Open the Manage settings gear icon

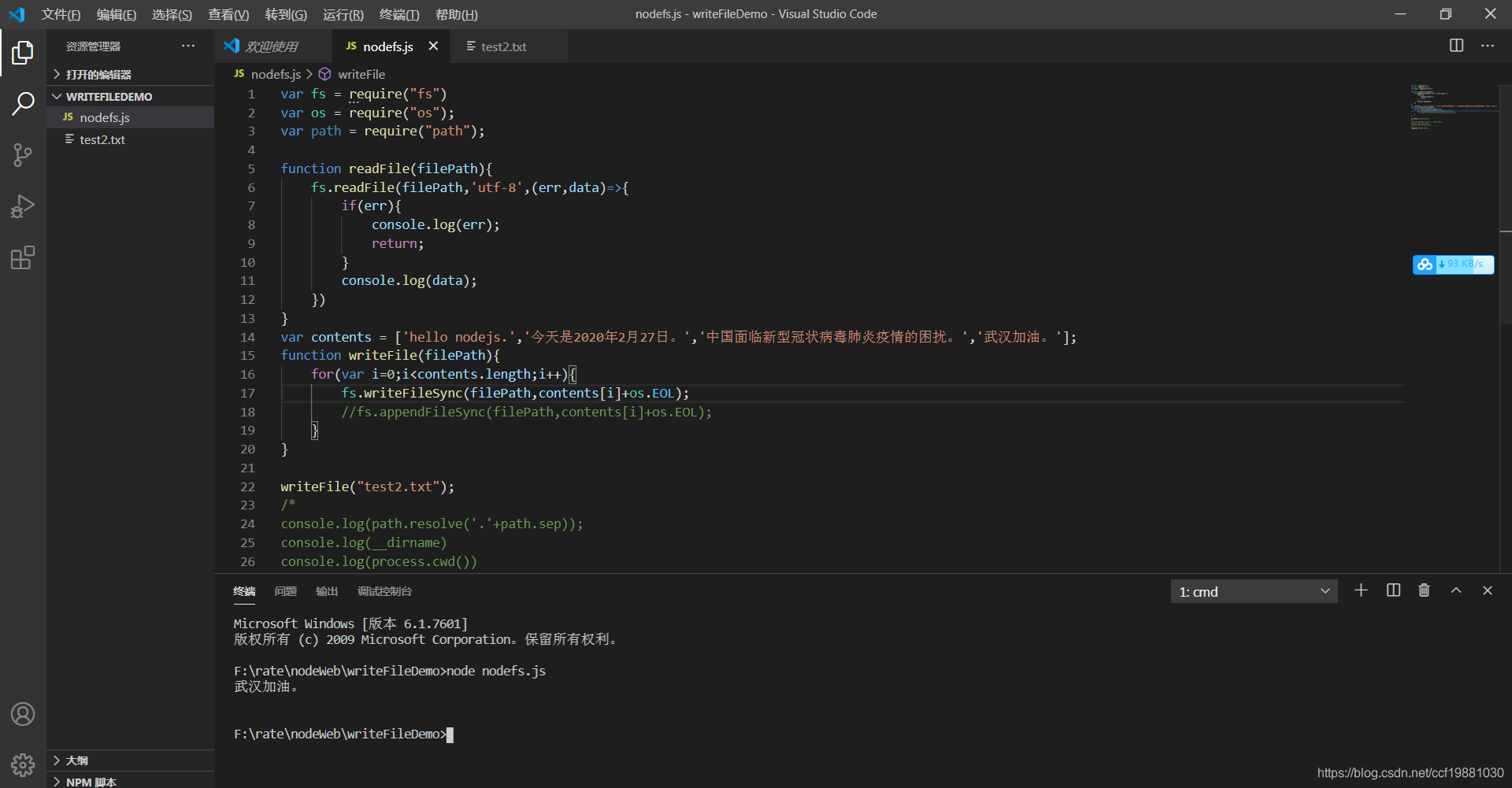(23, 764)
